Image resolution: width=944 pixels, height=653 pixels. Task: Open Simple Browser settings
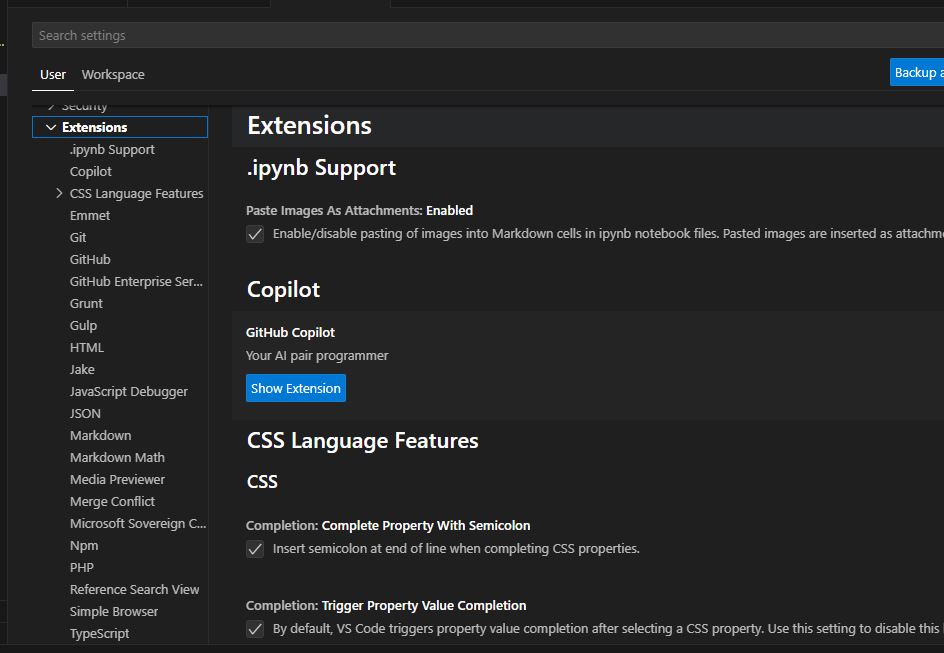114,611
